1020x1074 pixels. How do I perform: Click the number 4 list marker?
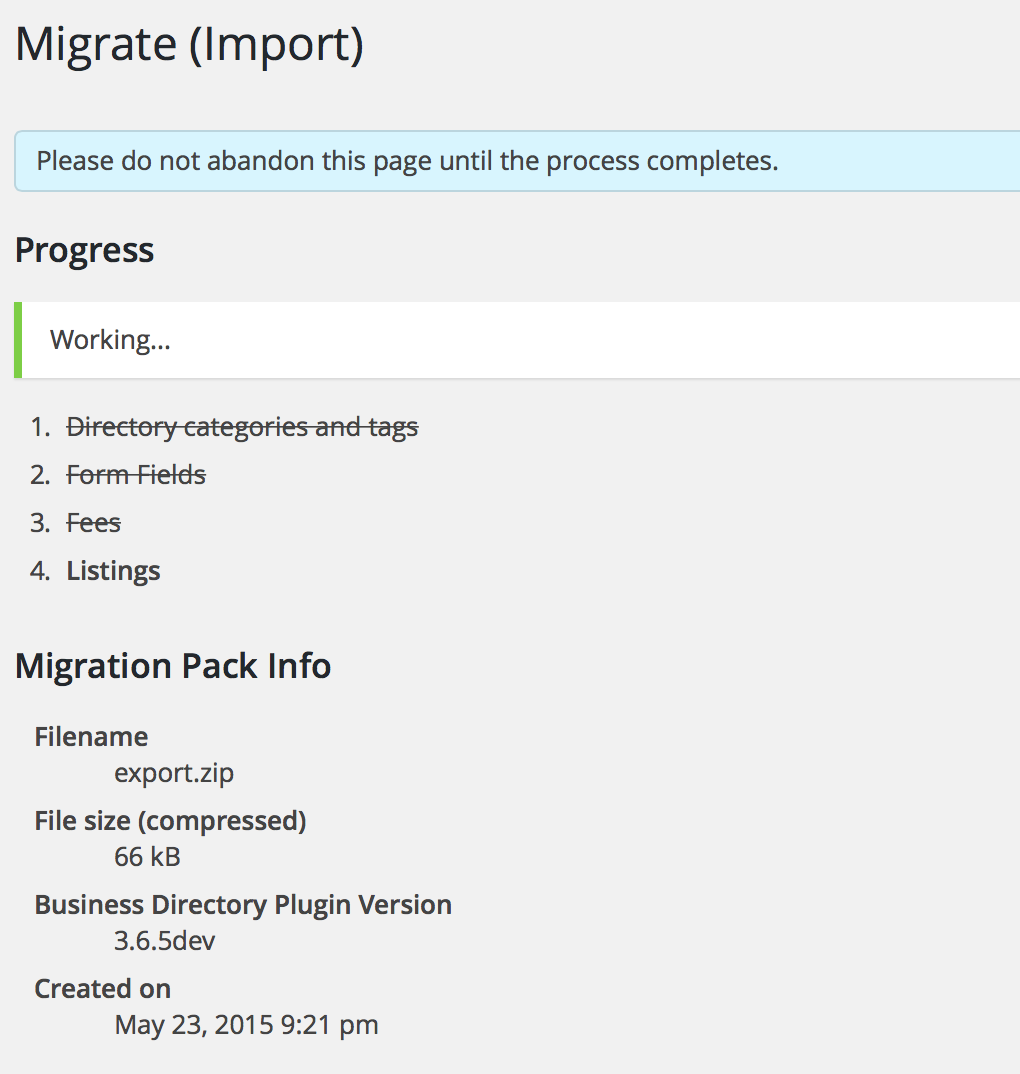pos(40,571)
